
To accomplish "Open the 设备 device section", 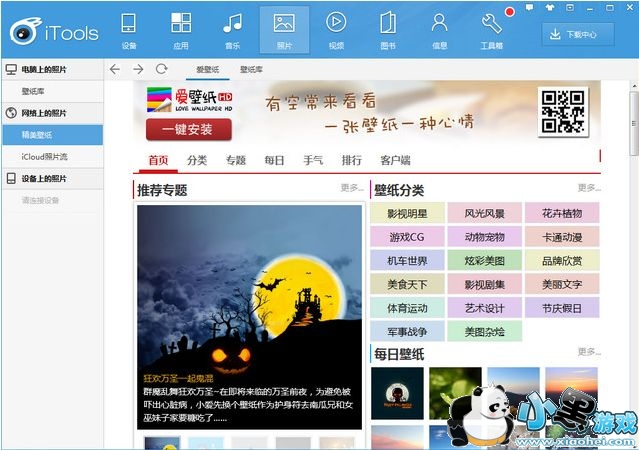I will (129, 31).
